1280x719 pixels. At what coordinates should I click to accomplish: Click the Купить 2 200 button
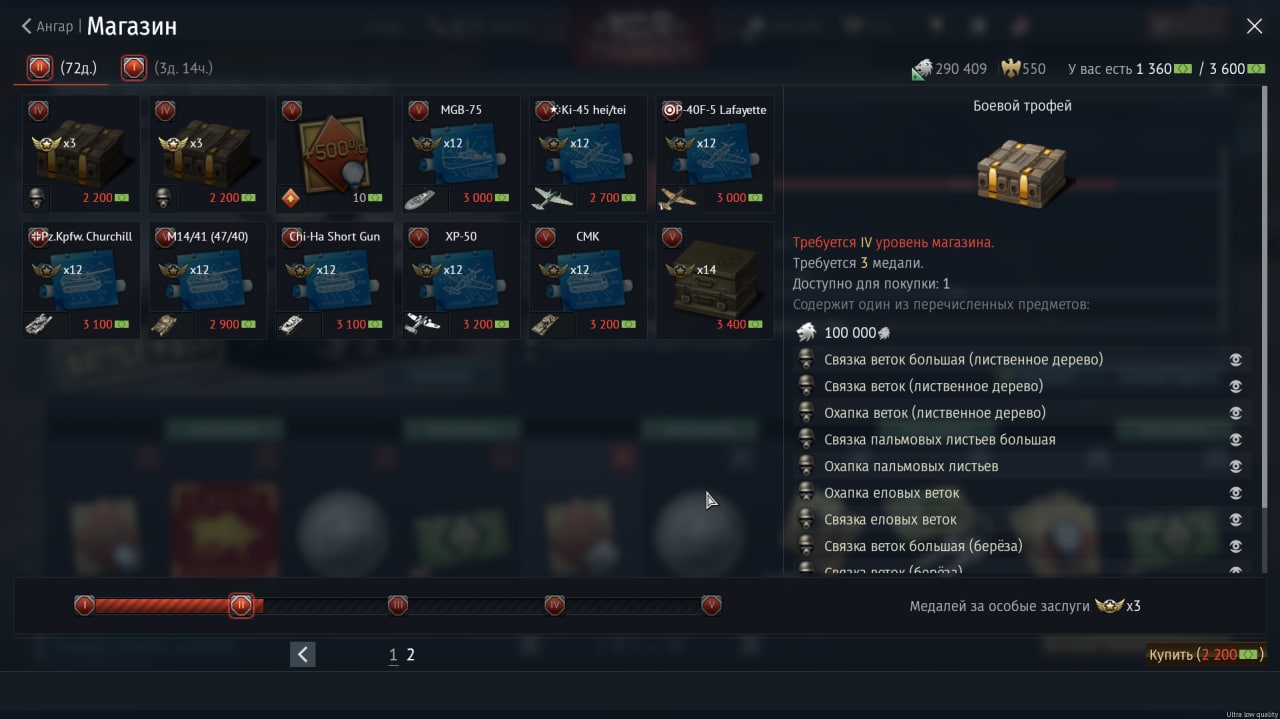[1205, 654]
